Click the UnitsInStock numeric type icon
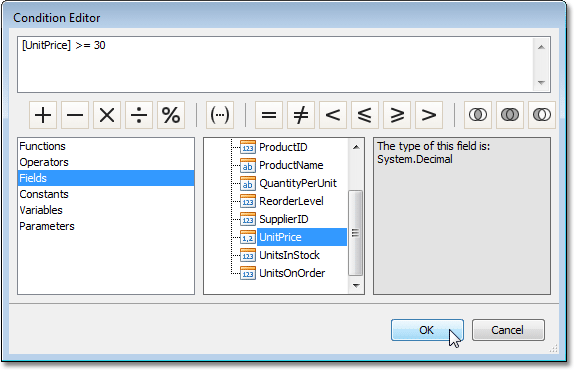Screen dimensions: 574x370 (x=248, y=255)
